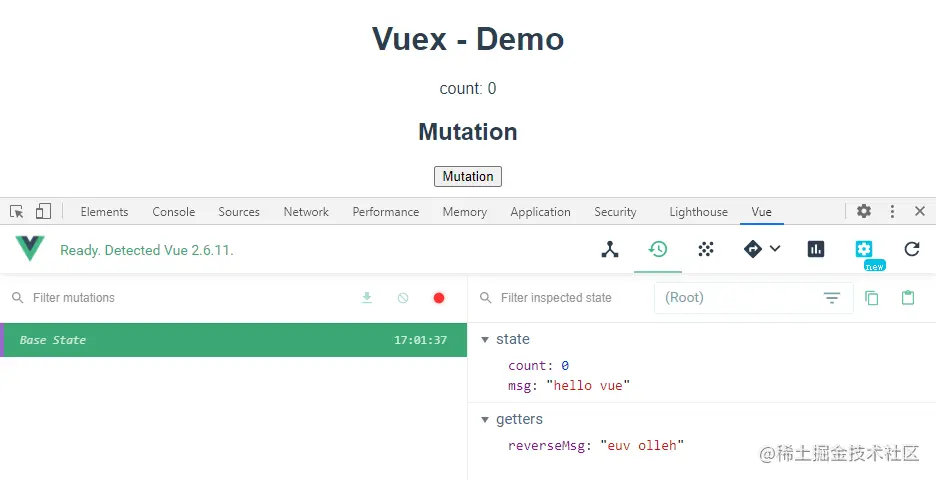Open the Routing tab diamond icon

tap(753, 249)
